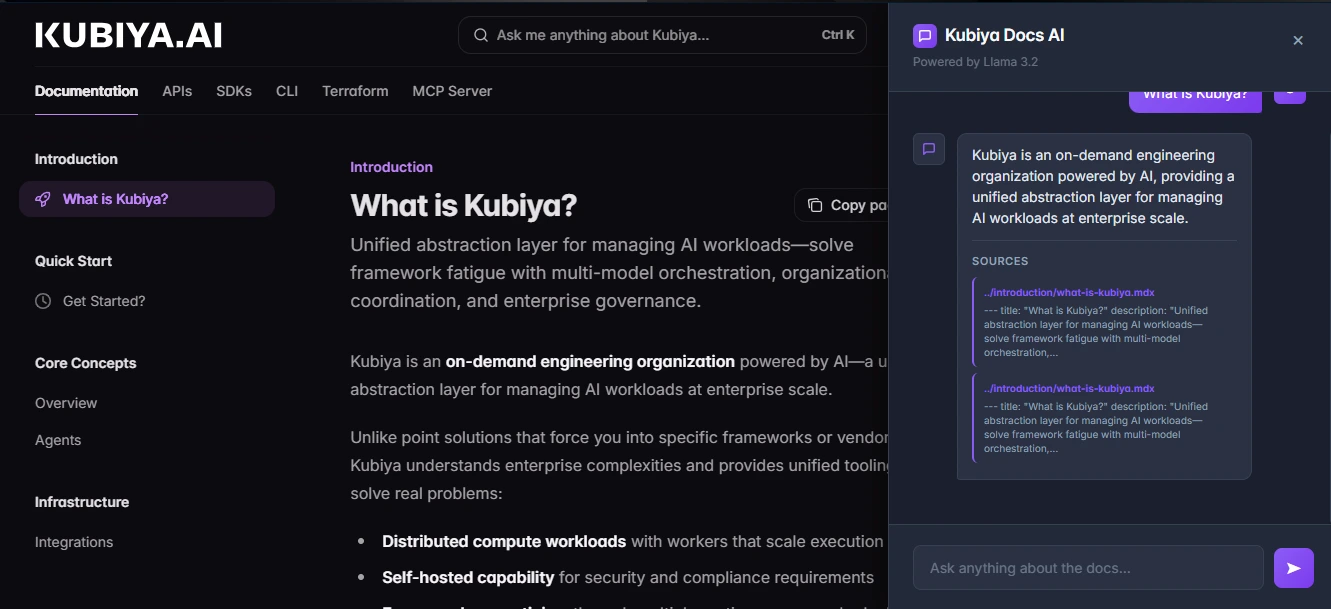Open Integrations under Infrastructure
Image resolution: width=1331 pixels, height=609 pixels.
74,542
